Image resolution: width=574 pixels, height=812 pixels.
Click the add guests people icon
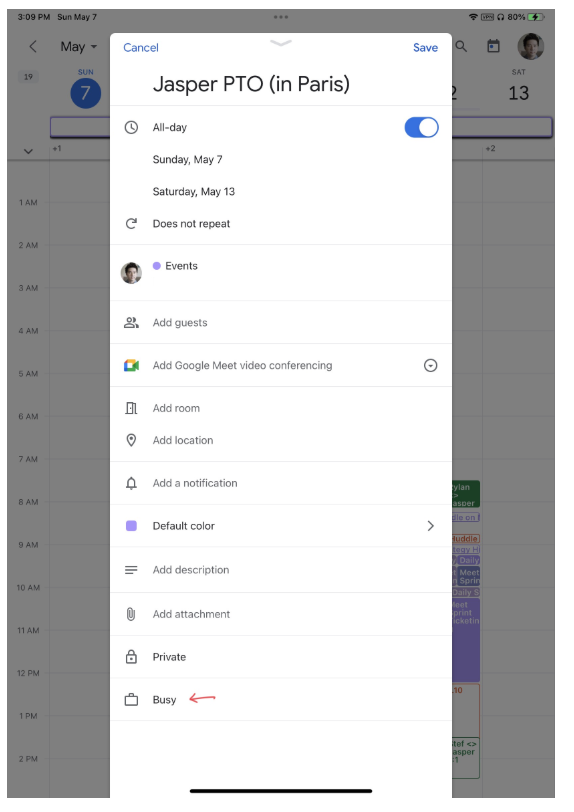tap(131, 323)
